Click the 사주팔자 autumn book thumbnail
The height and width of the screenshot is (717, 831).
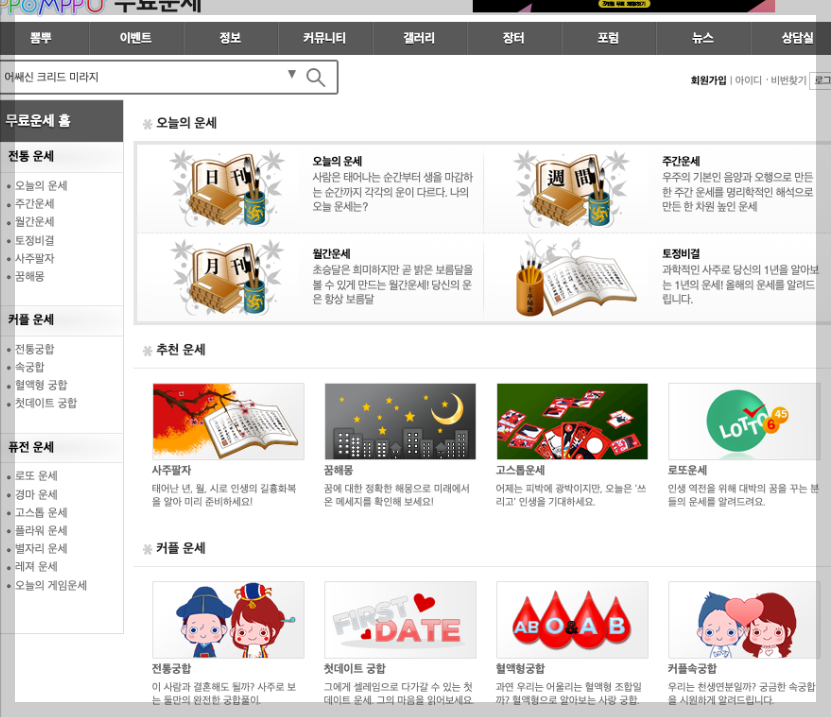pyautogui.click(x=228, y=421)
